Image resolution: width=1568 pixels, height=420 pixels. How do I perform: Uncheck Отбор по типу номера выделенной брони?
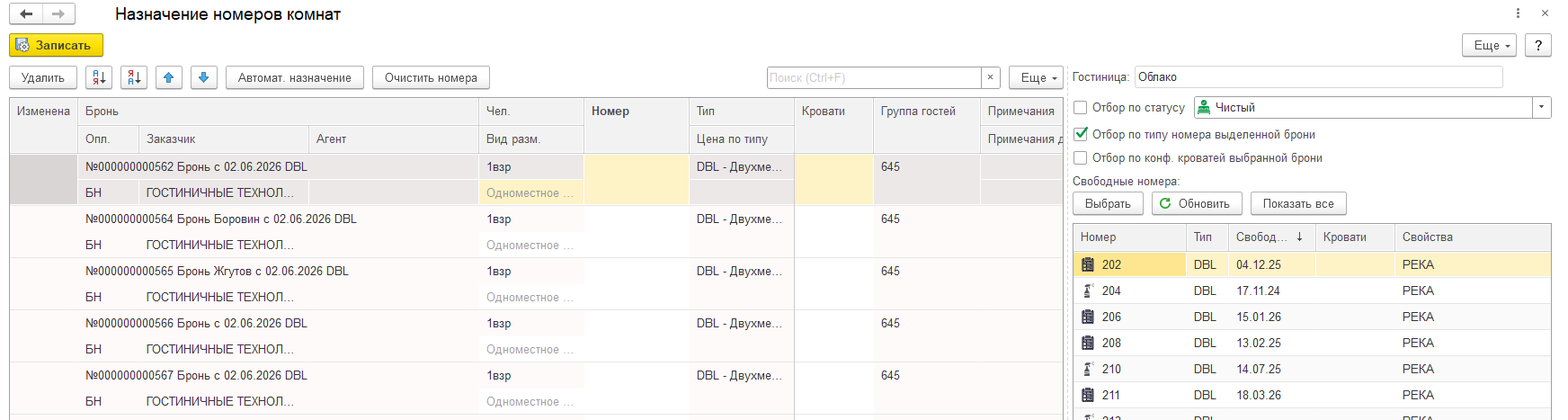point(1081,134)
